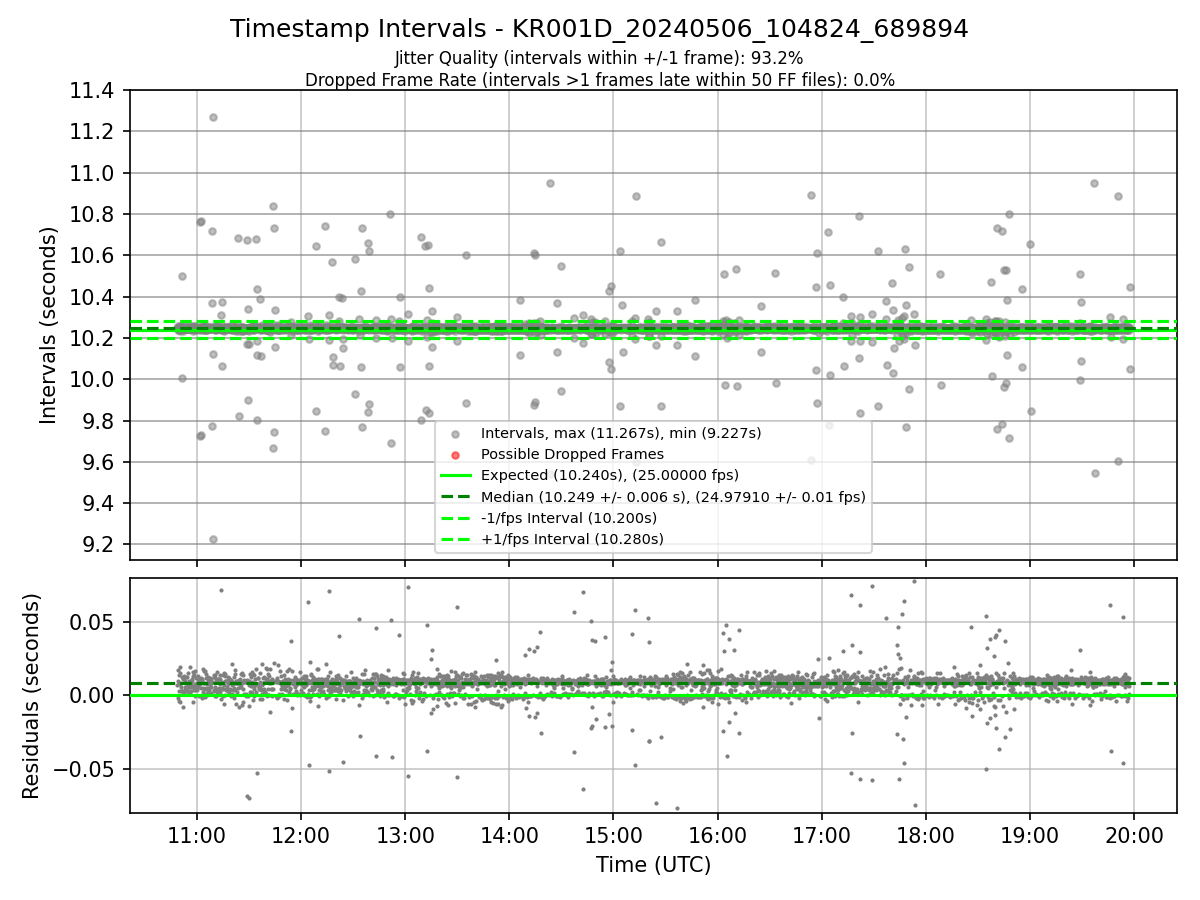Click the plot title "Timestamp Intervals - KR001D_20240506_104824_689894"
Screen dimensions: 1200x900
pyautogui.click(x=599, y=29)
